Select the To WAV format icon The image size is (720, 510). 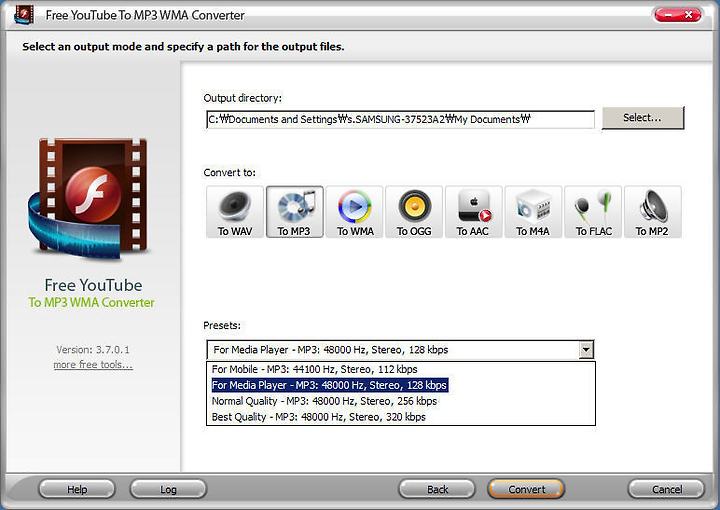[x=235, y=212]
